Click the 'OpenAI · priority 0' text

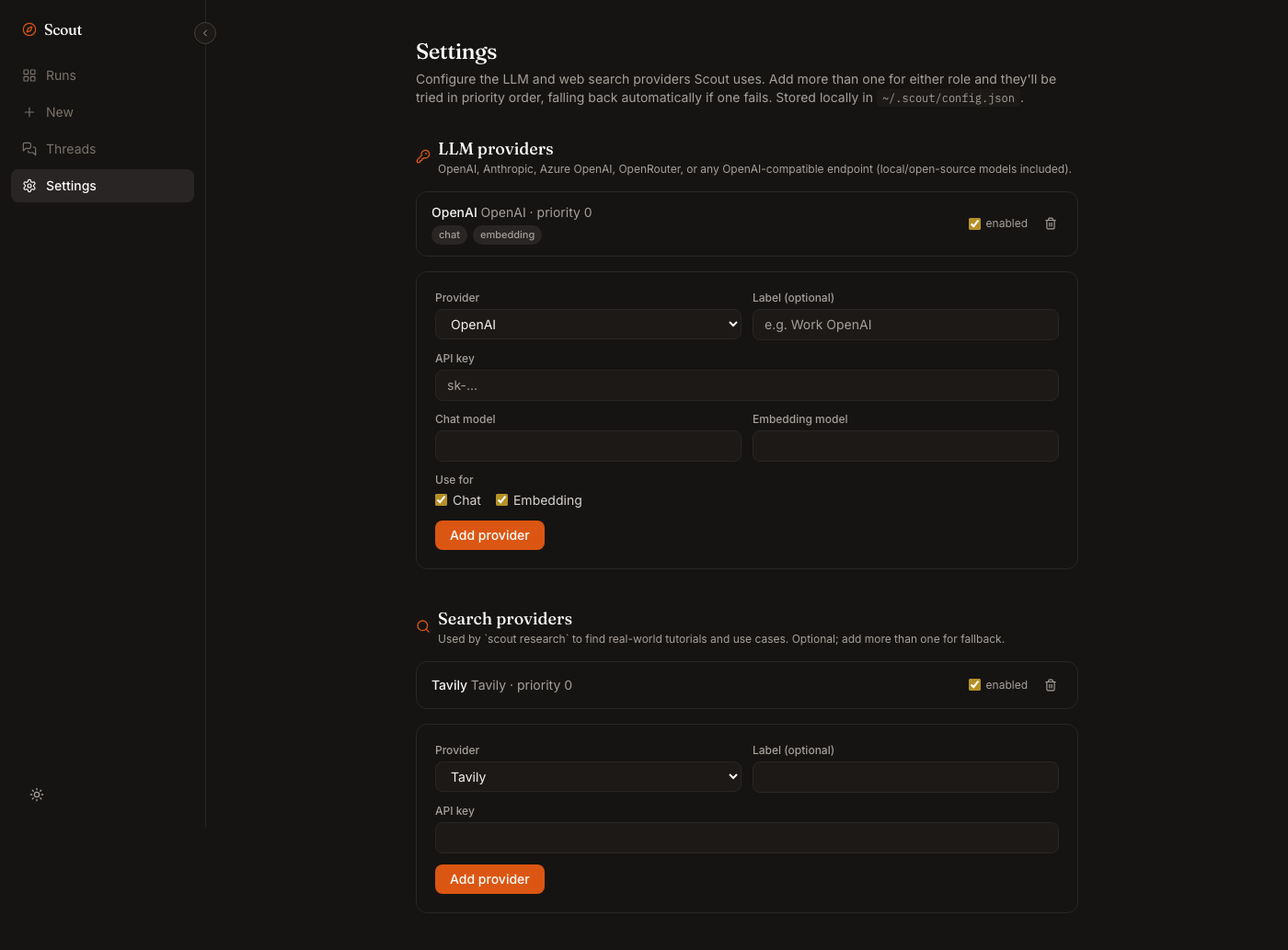coord(536,212)
